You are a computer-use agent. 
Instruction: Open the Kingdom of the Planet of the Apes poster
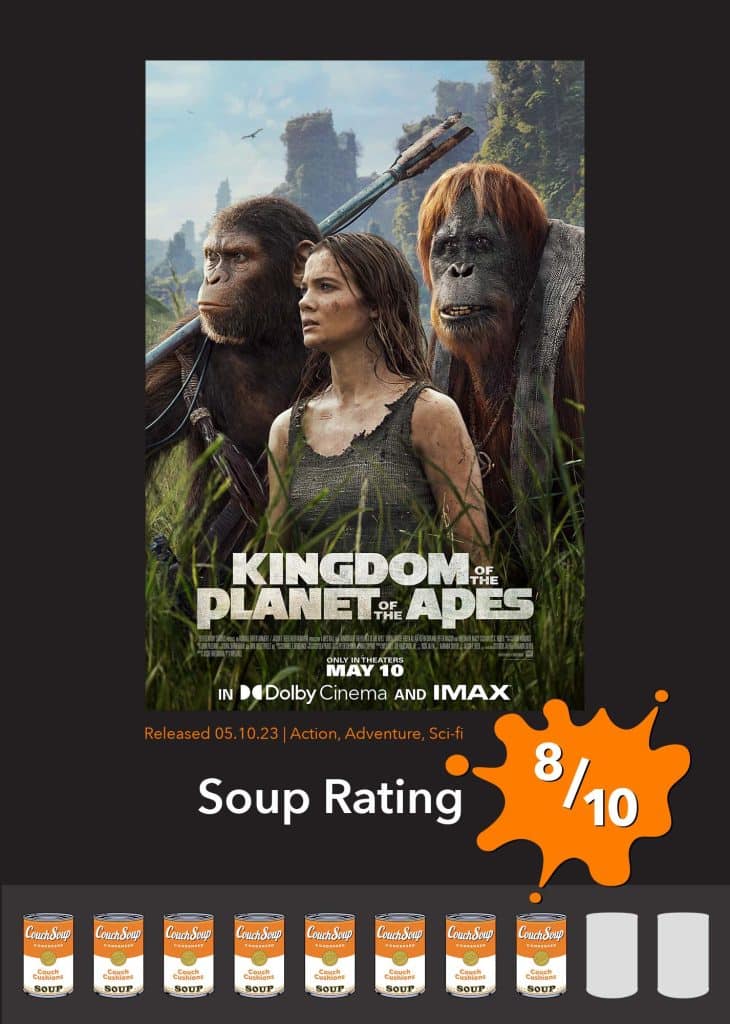364,385
